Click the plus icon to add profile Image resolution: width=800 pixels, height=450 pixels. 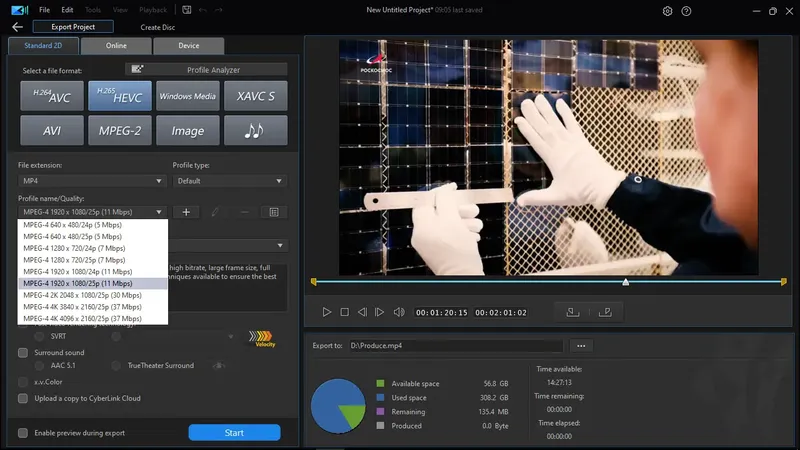(x=186, y=212)
